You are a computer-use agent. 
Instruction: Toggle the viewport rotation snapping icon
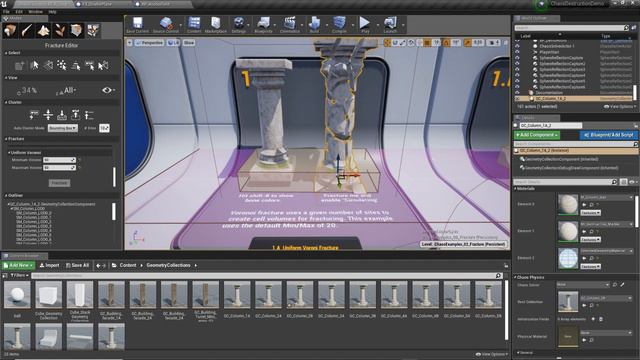(x=446, y=42)
